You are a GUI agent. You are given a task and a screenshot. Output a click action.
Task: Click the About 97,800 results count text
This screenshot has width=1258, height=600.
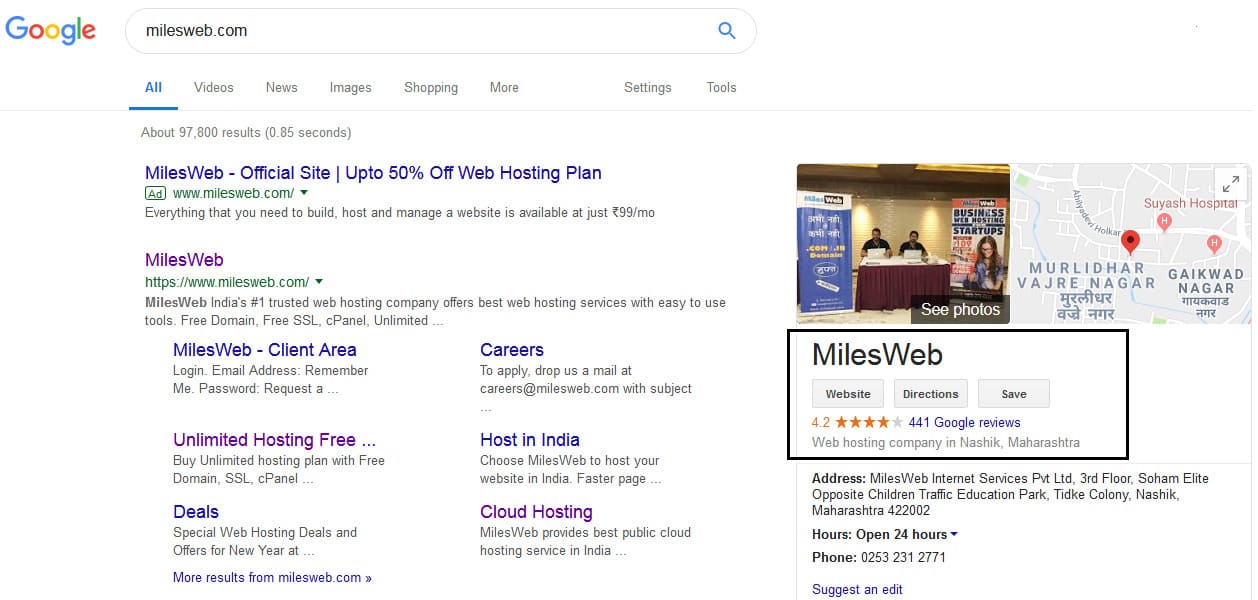pyautogui.click(x=246, y=132)
